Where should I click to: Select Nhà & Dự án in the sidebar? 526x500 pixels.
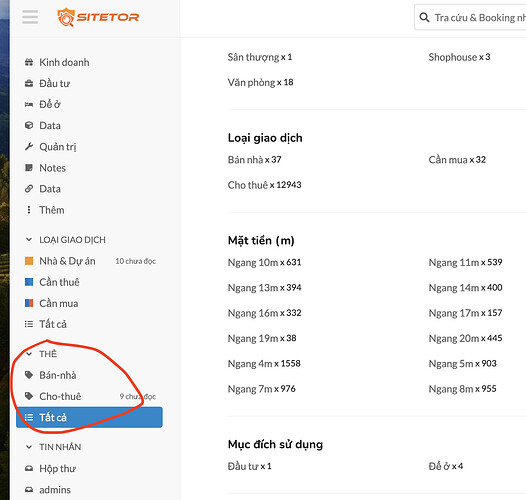67,261
